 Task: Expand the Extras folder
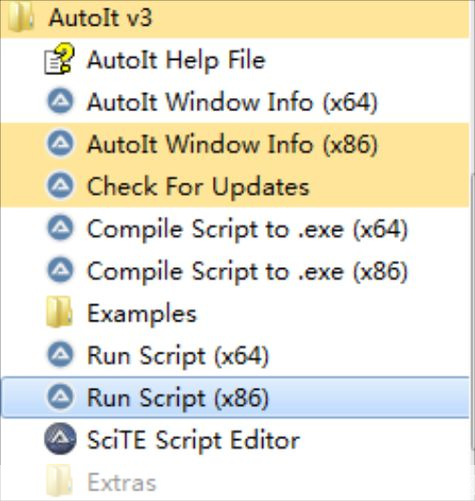coord(234,482)
